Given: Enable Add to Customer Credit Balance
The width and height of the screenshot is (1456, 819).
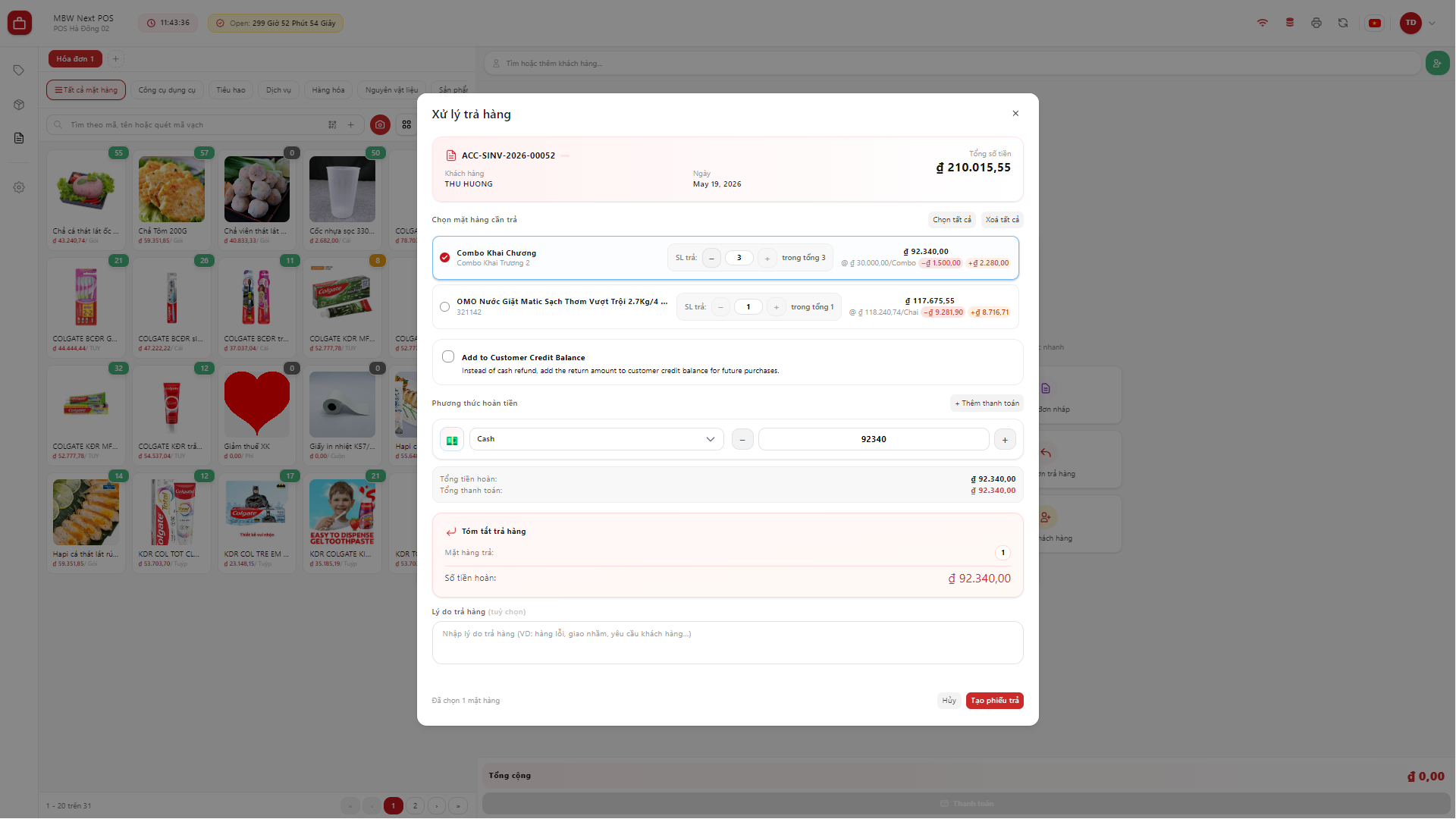Looking at the screenshot, I should [x=448, y=356].
